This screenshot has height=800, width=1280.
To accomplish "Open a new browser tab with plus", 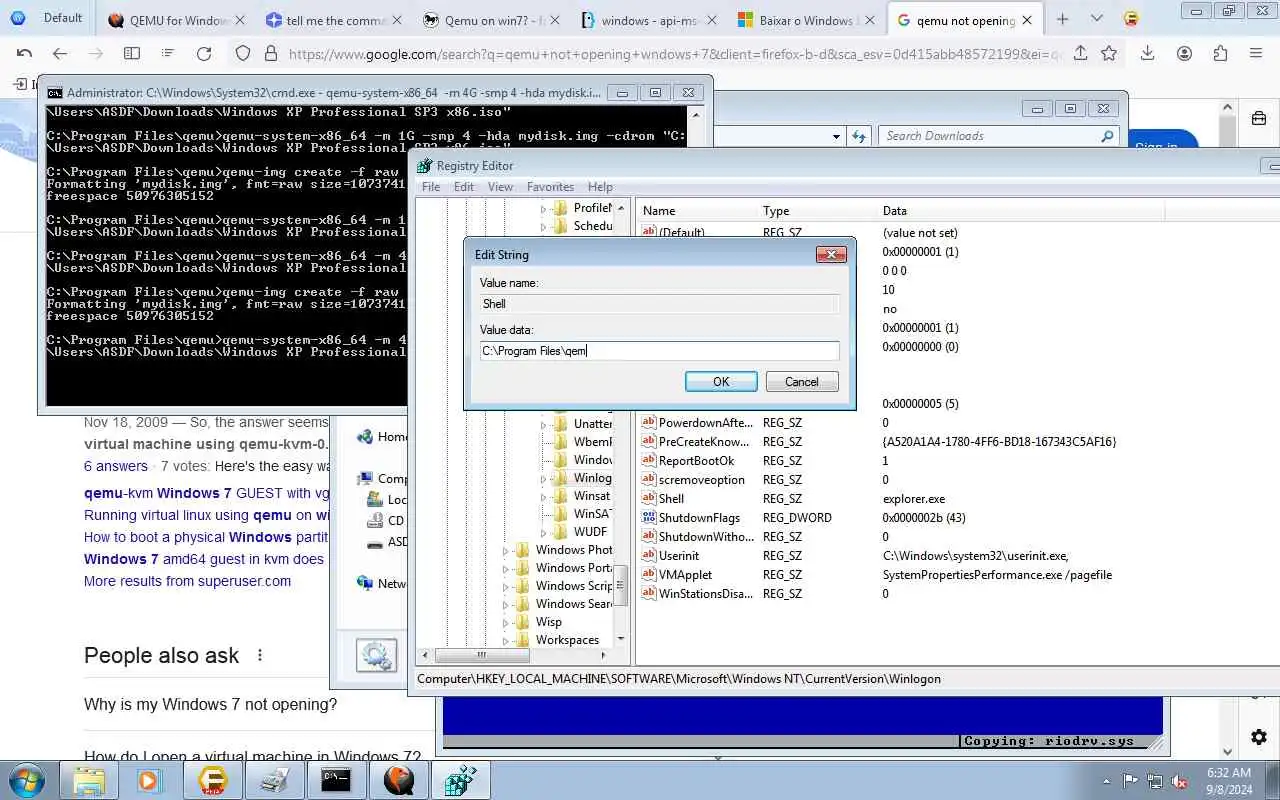I will 1062,19.
